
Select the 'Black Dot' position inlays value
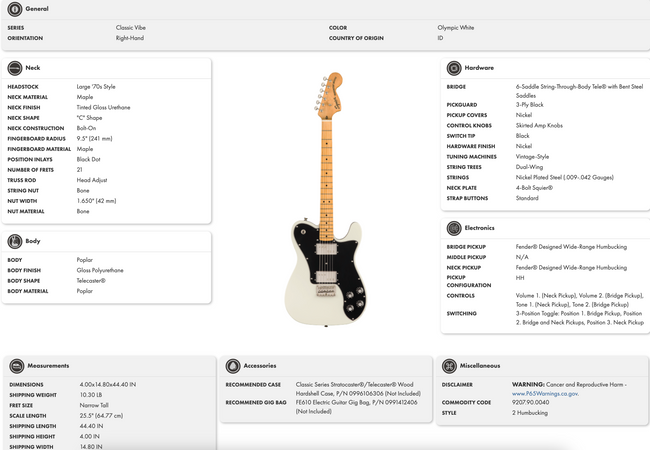(88, 160)
